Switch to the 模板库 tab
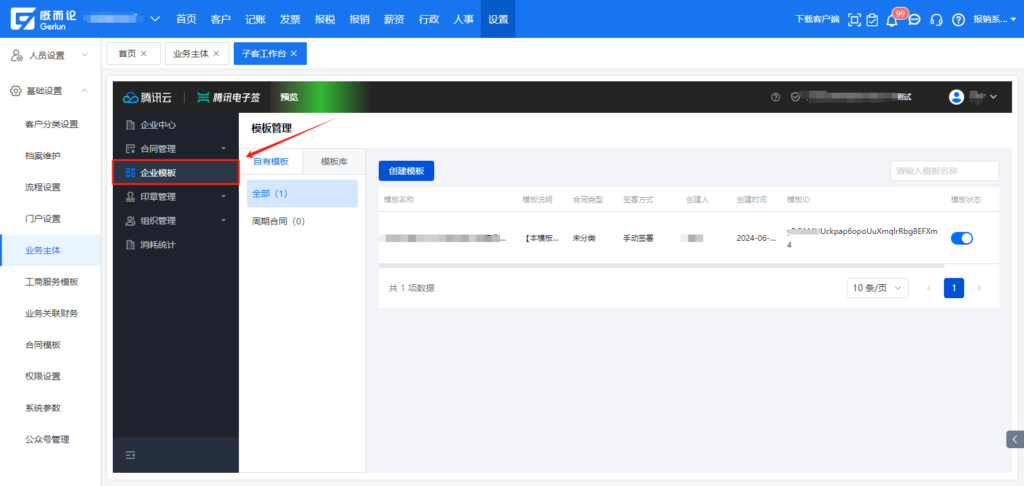Viewport: 1024px width, 486px height. pyautogui.click(x=334, y=161)
